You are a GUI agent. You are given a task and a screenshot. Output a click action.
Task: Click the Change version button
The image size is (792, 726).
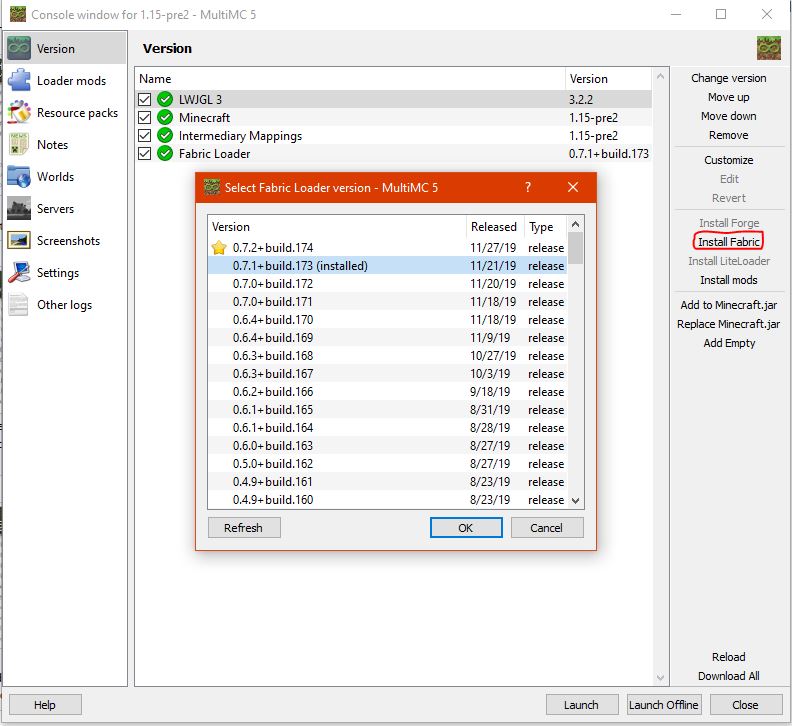point(728,78)
